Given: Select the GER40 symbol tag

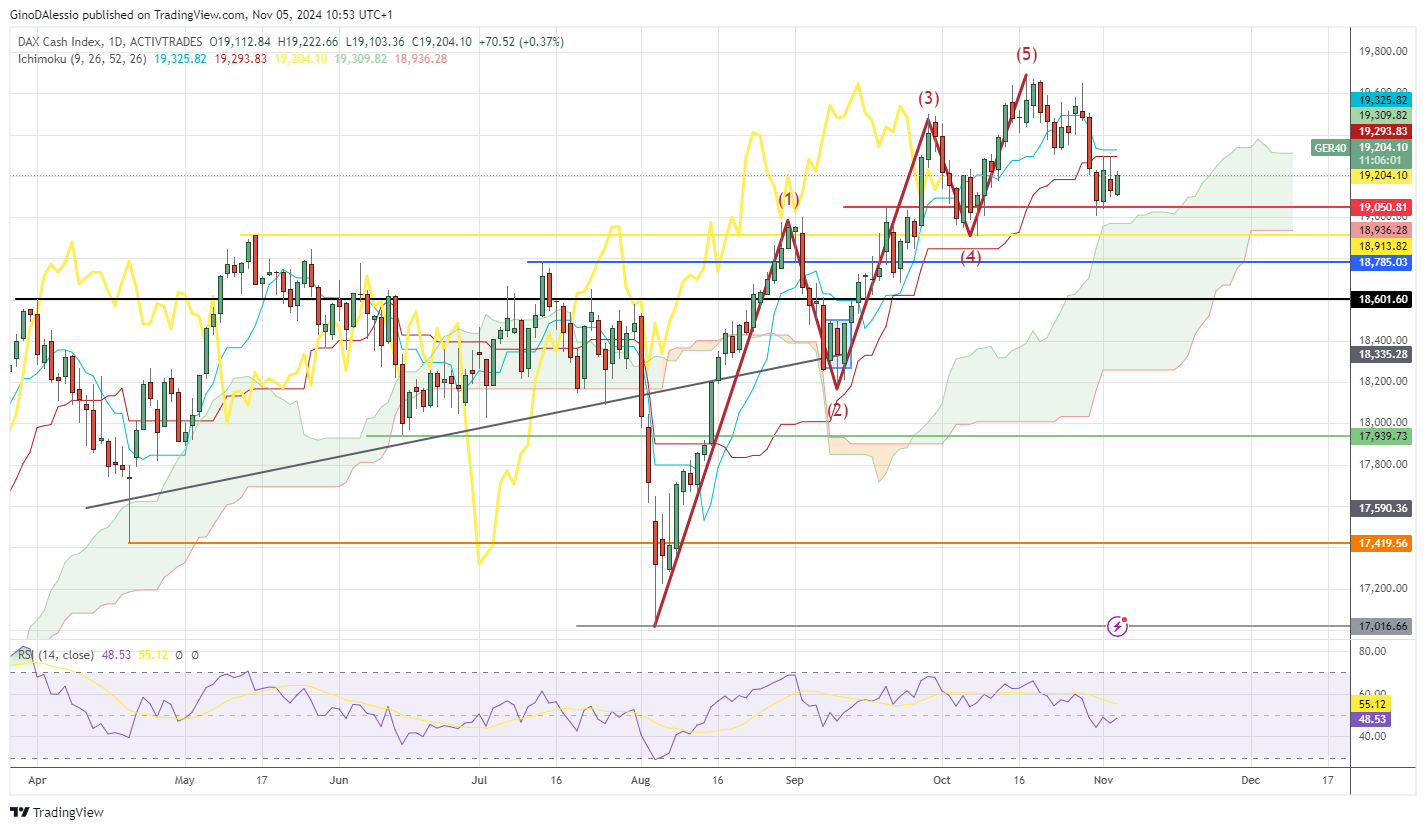Looking at the screenshot, I should click(x=1329, y=148).
